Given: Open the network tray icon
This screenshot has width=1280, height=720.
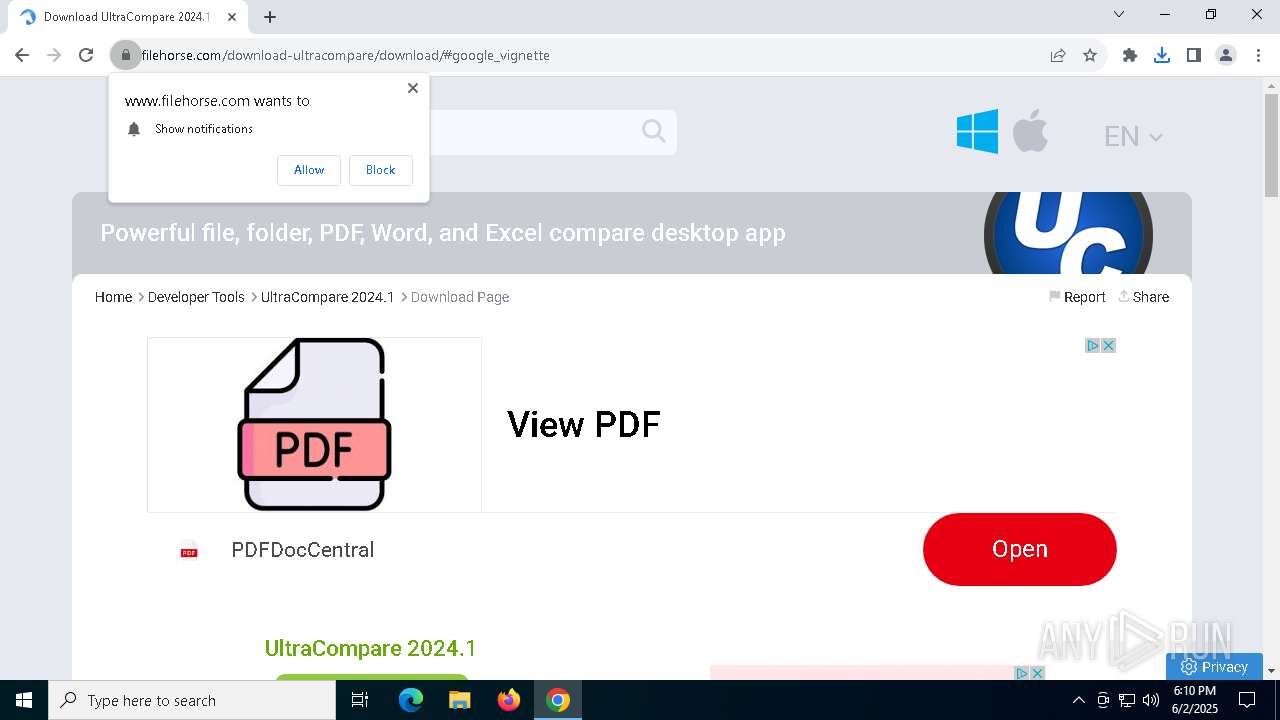Looking at the screenshot, I should [x=1127, y=700].
